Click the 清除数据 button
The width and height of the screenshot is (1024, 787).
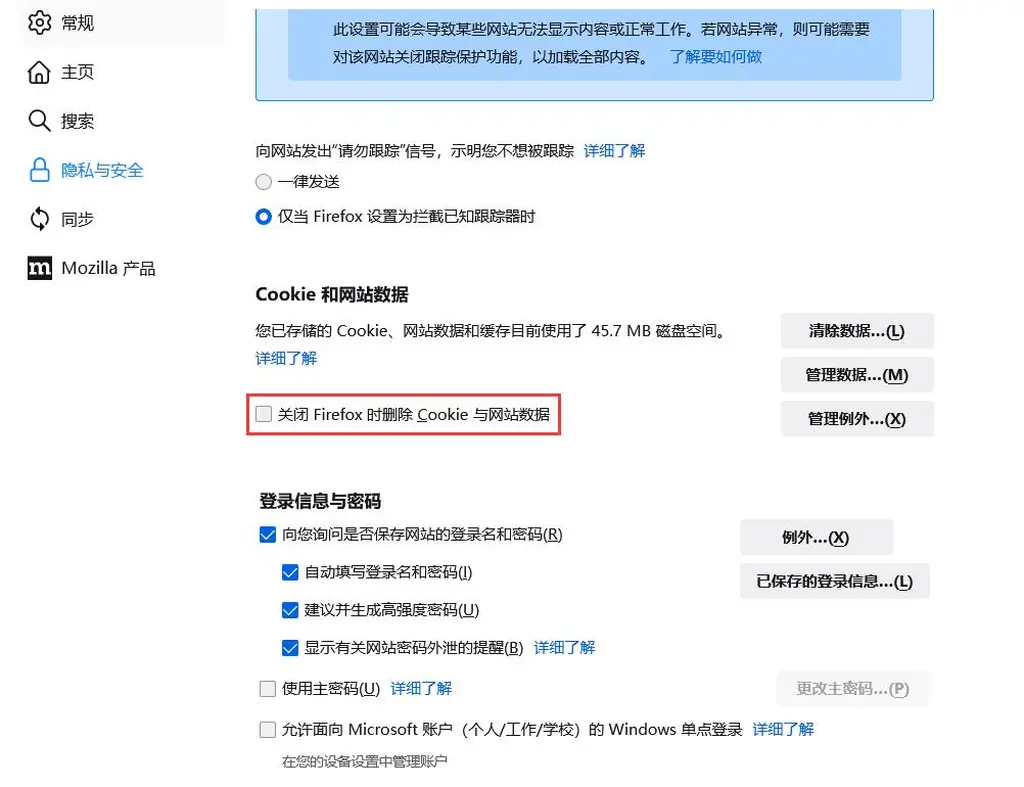click(x=857, y=331)
